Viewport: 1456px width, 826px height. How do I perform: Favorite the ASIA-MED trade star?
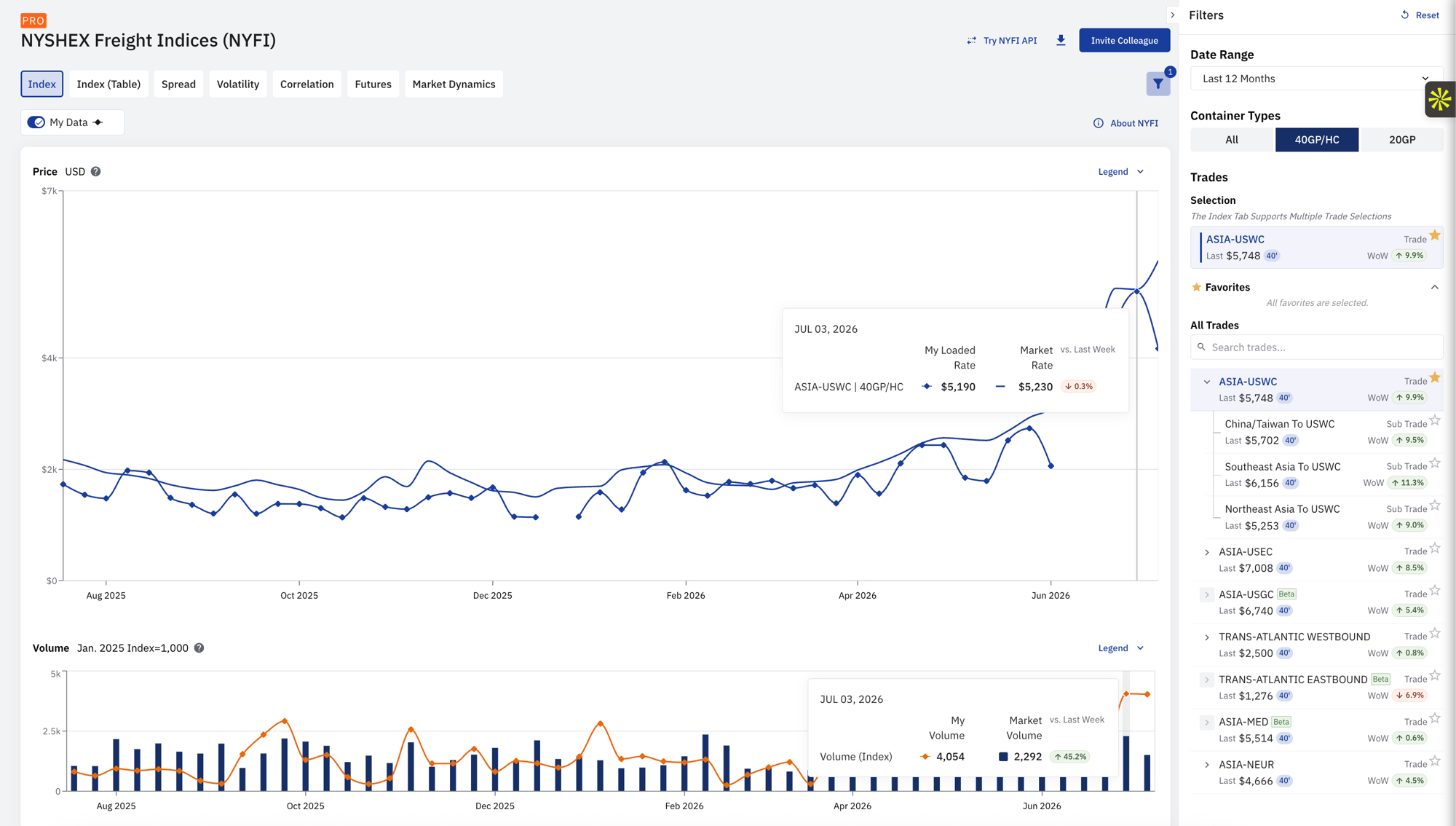pos(1435,718)
